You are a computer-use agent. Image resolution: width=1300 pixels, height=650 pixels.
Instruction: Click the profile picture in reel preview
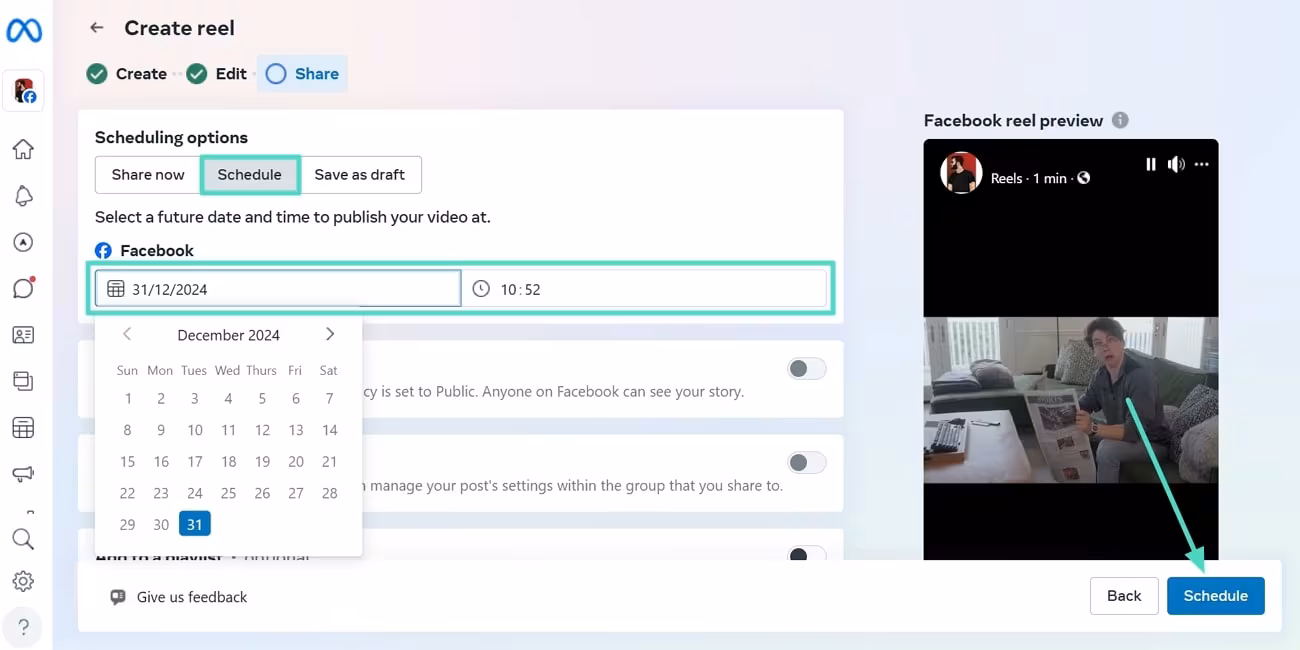(x=961, y=173)
